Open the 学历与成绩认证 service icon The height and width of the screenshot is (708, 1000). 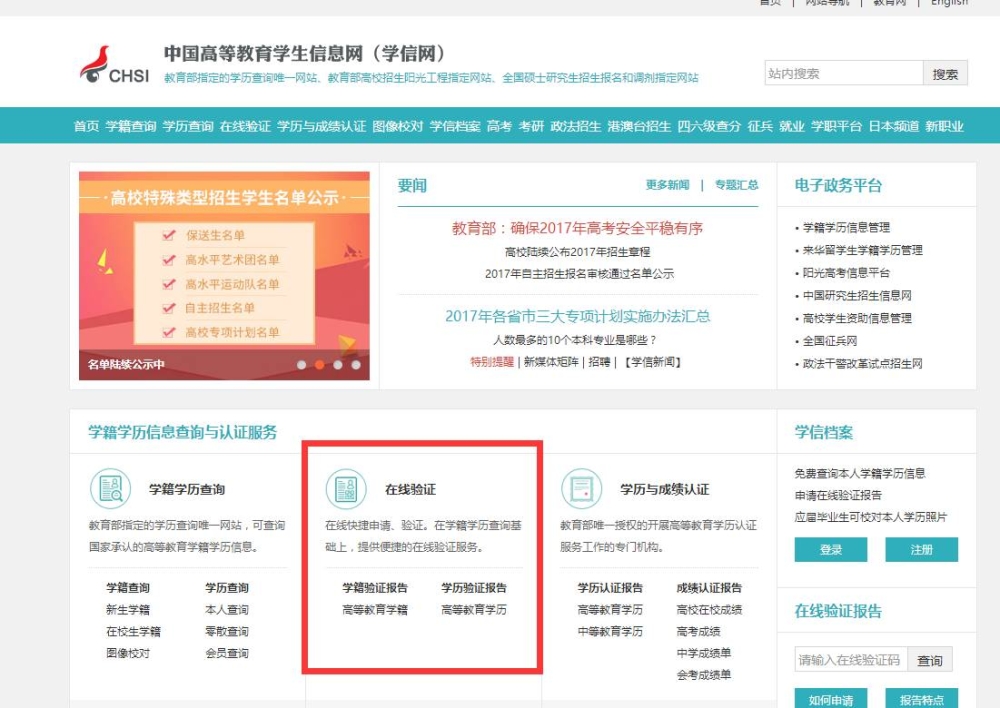[582, 489]
